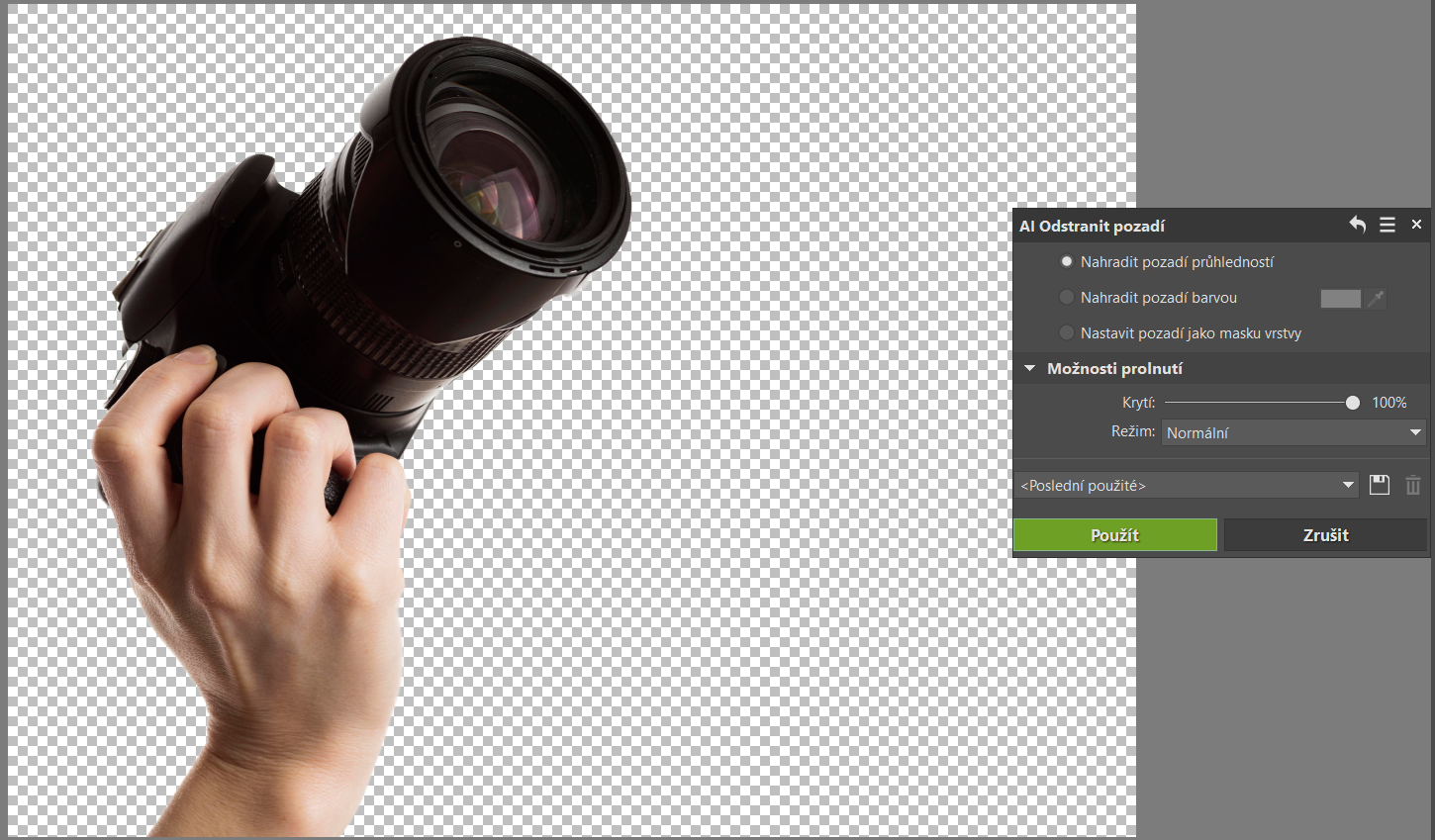Collapse the Možnosti prolnutí section

coord(1029,368)
